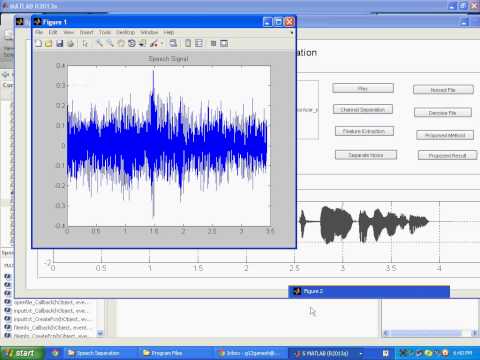480x360 pixels.
Task: Expand the Brush tool color dropdown arrow
Action: (162, 44)
